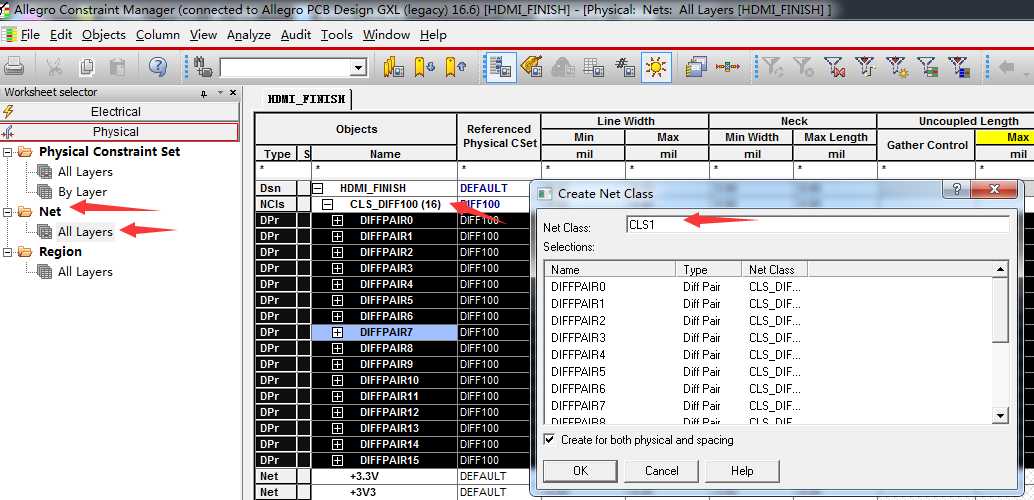Click the hash grid toolbar icon
1034x500 pixels.
click(625, 67)
